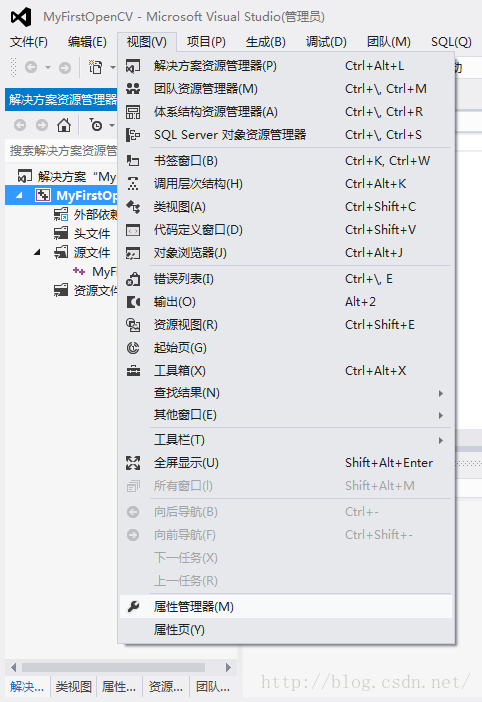Click the Toolbox (工具箱) icon
482x702 pixels.
pyautogui.click(x=133, y=371)
